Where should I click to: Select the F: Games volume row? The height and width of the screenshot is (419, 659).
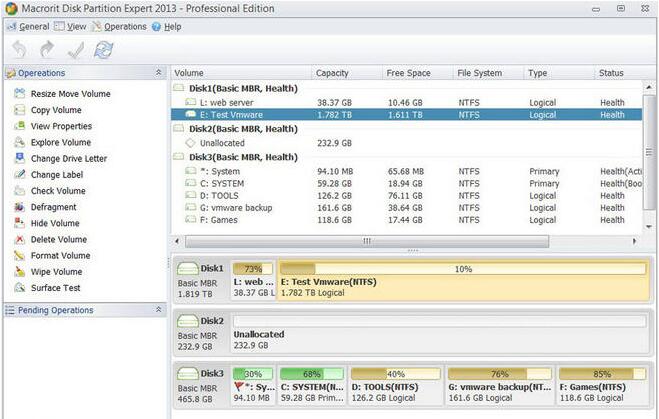(x=406, y=220)
